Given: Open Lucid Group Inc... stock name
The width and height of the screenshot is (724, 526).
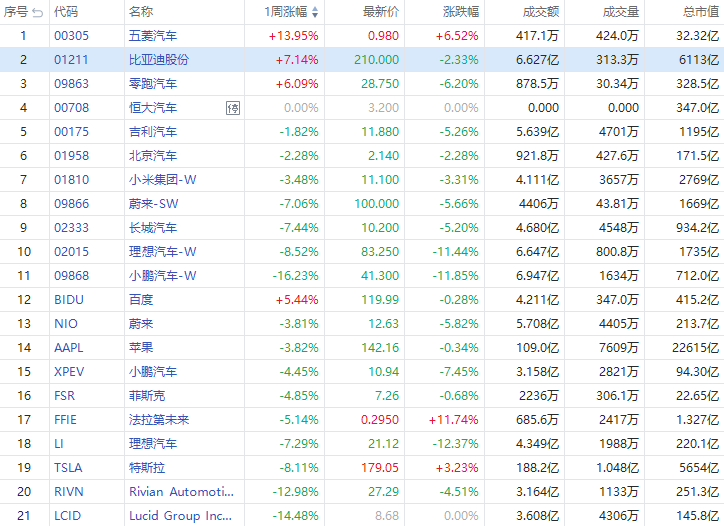Looking at the screenshot, I should [181, 516].
